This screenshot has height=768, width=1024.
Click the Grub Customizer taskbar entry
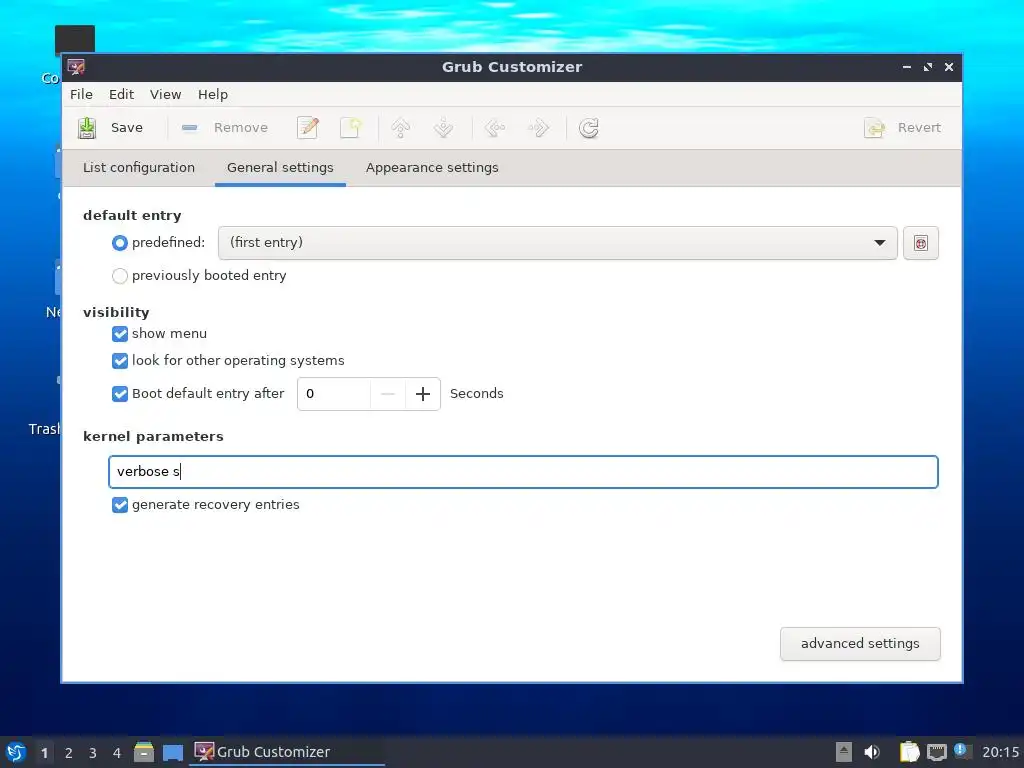click(x=287, y=752)
